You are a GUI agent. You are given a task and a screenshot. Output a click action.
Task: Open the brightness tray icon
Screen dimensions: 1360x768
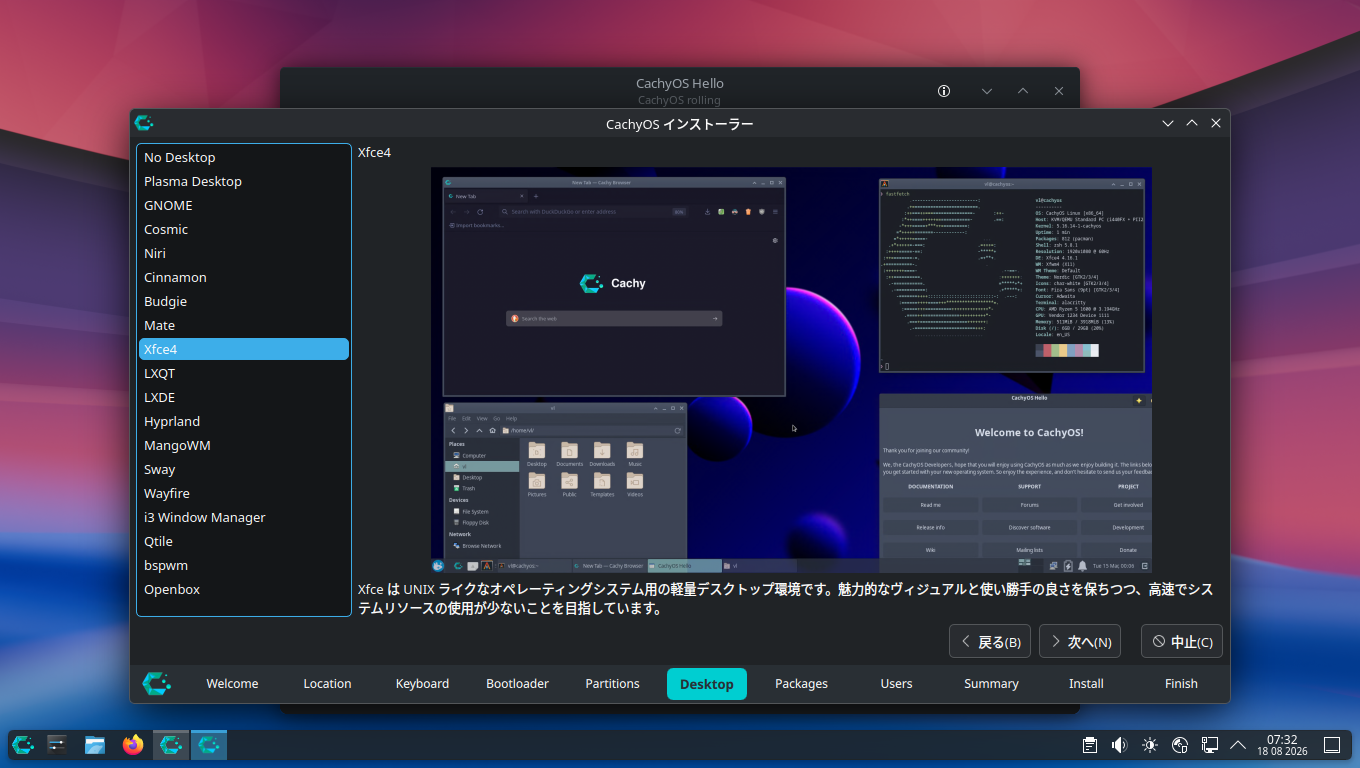pos(1150,745)
